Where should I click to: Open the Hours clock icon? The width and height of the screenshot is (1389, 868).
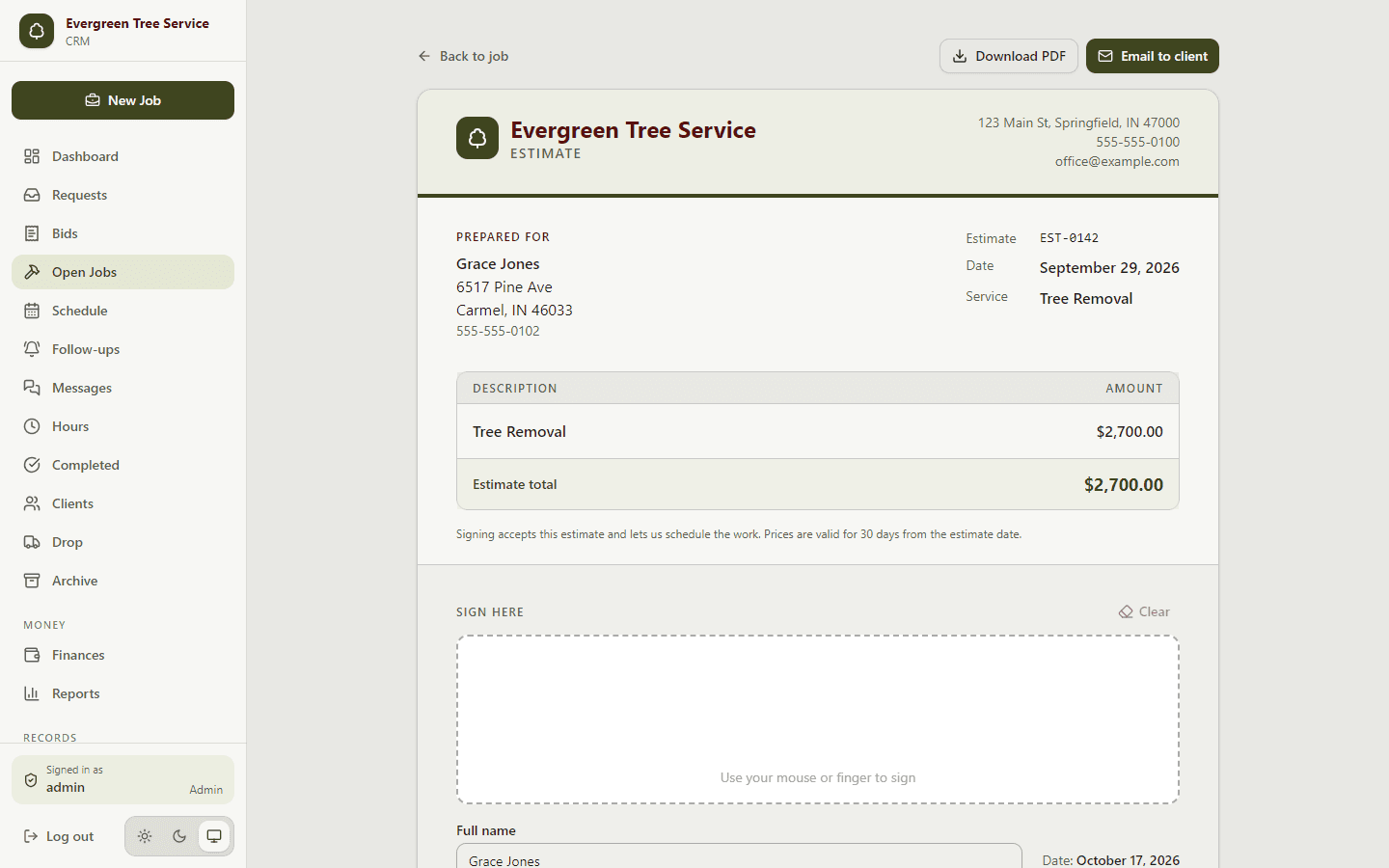click(32, 426)
